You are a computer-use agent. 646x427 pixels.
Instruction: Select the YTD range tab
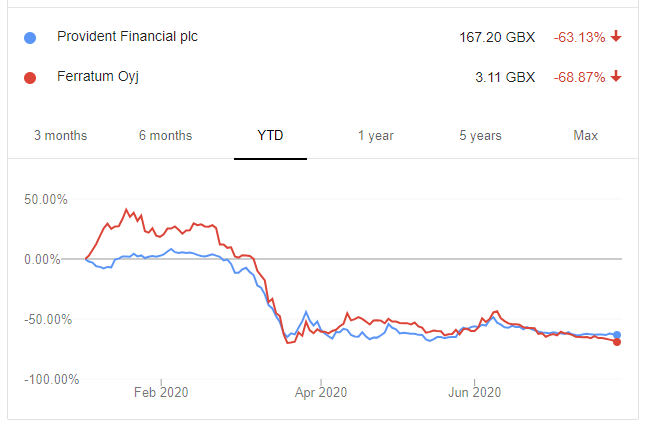pos(270,136)
